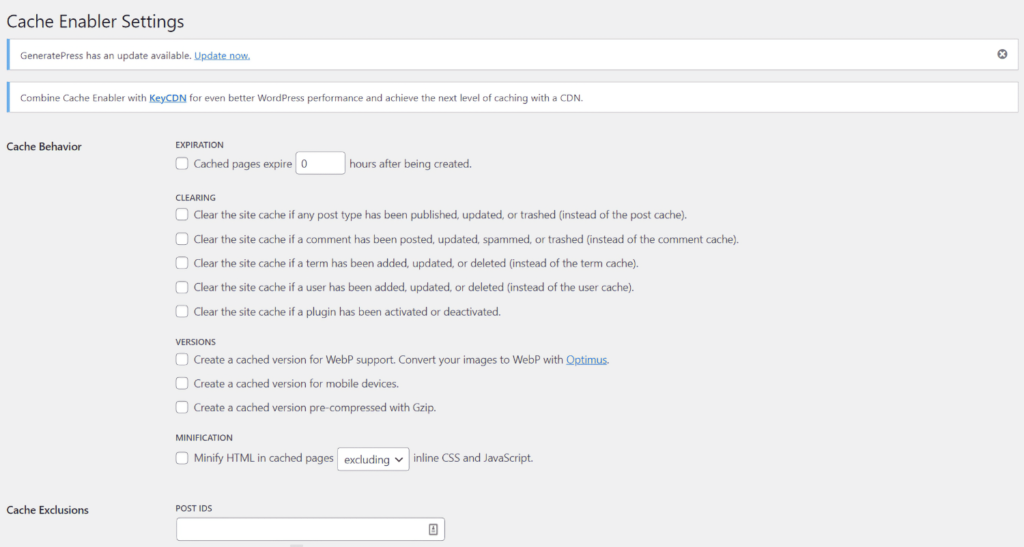Dismiss the GeneratePress update notice
Viewport: 1024px width, 547px height.
(x=1002, y=54)
